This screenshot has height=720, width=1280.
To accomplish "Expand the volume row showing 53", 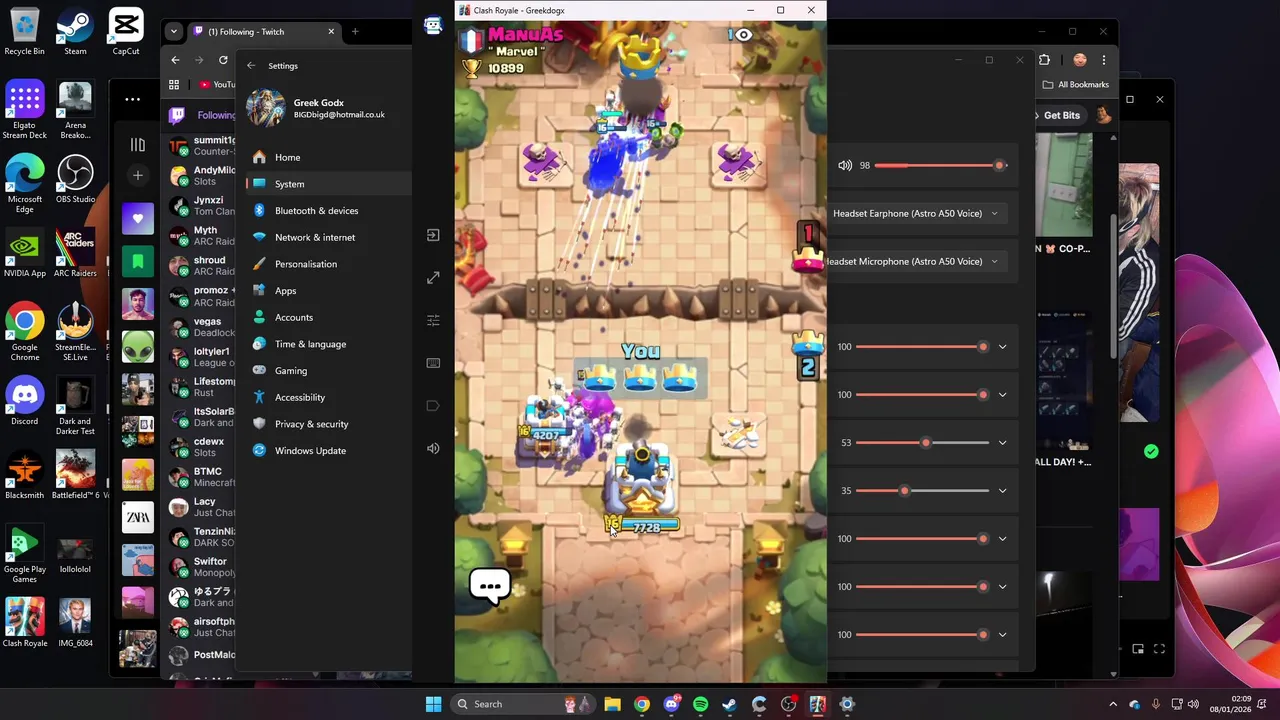I will pyautogui.click(x=1002, y=442).
